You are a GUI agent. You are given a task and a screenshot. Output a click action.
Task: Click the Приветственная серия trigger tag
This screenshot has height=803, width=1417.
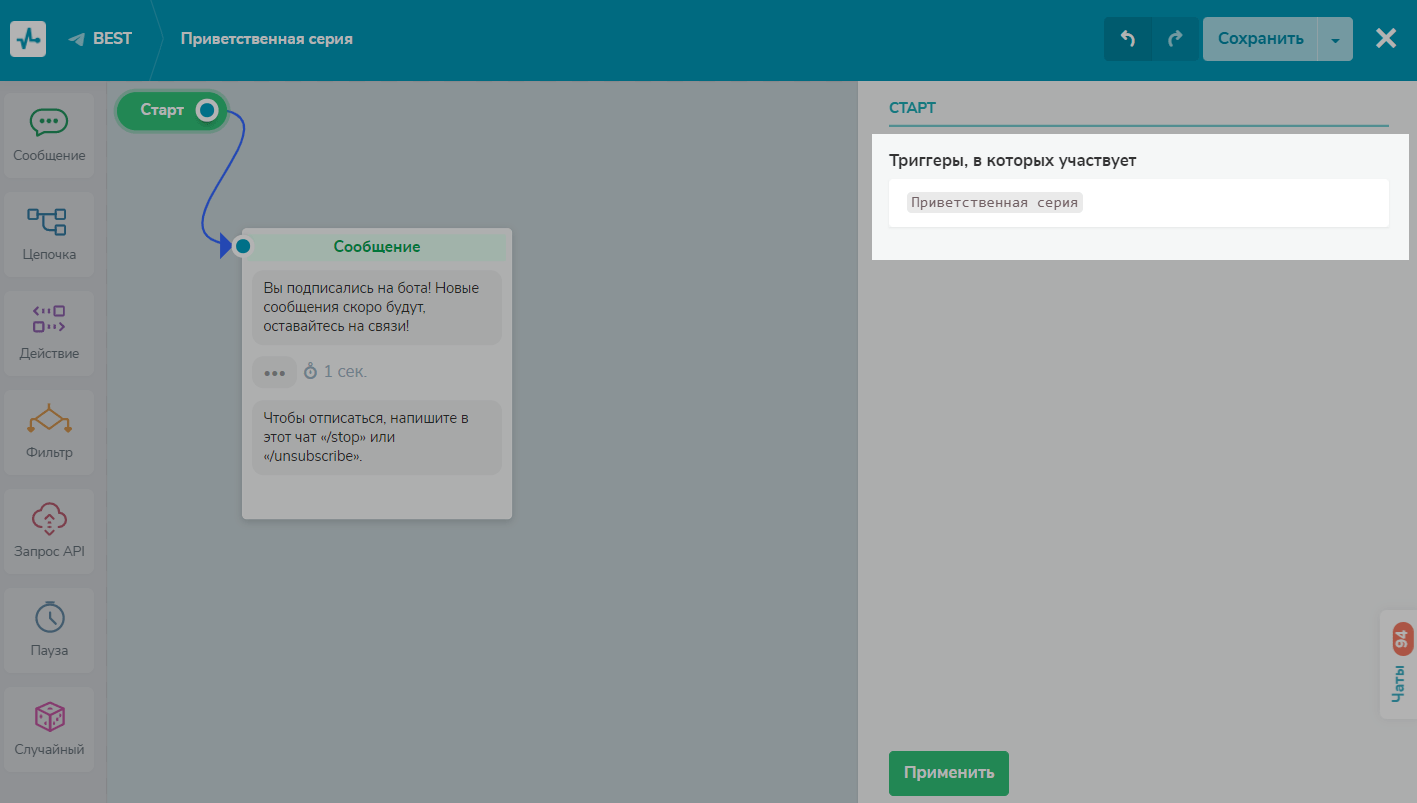(x=995, y=202)
